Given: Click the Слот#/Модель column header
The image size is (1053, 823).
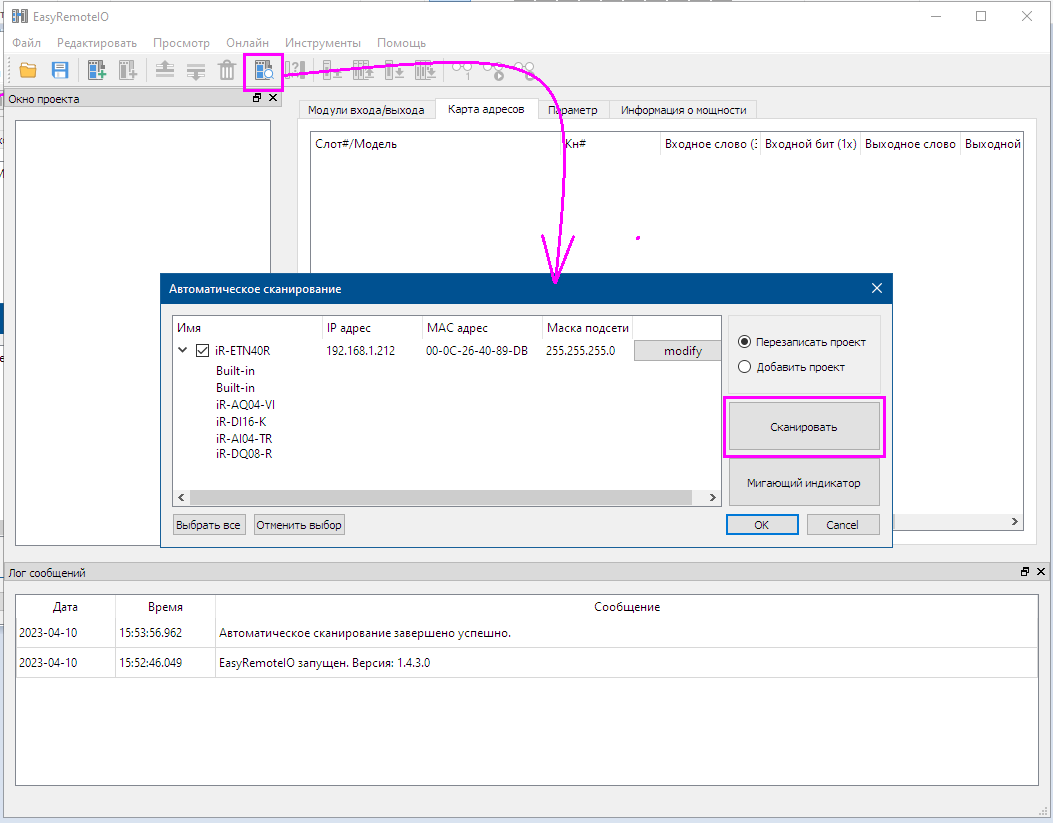Looking at the screenshot, I should [436, 144].
